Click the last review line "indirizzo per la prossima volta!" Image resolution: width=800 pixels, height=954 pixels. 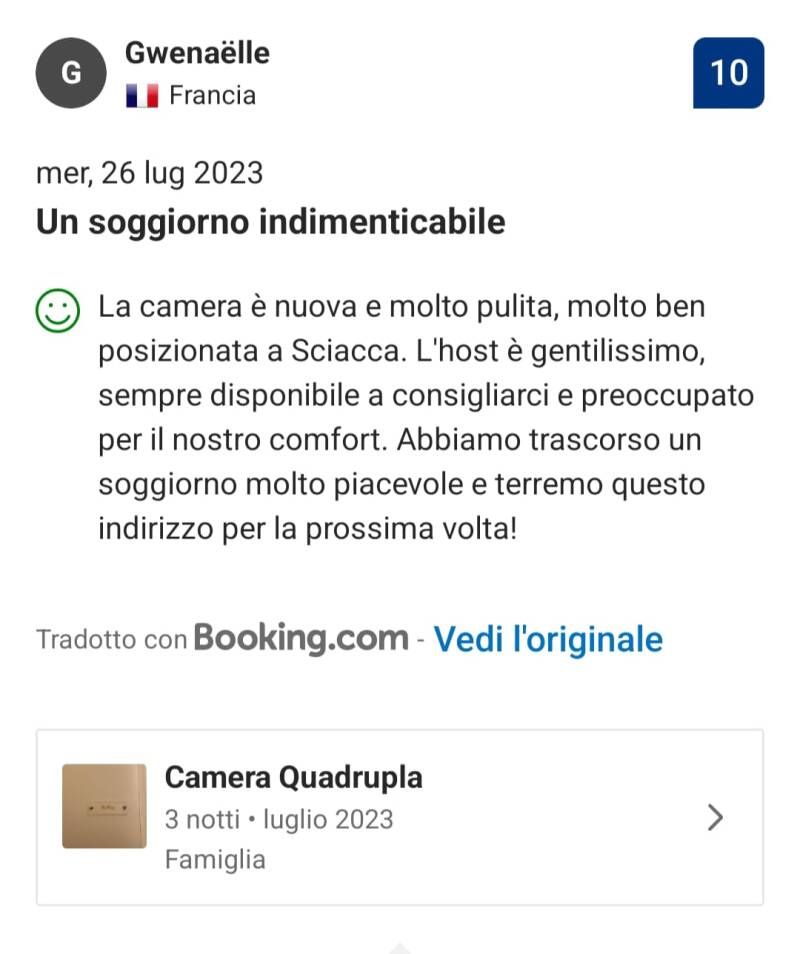point(307,528)
